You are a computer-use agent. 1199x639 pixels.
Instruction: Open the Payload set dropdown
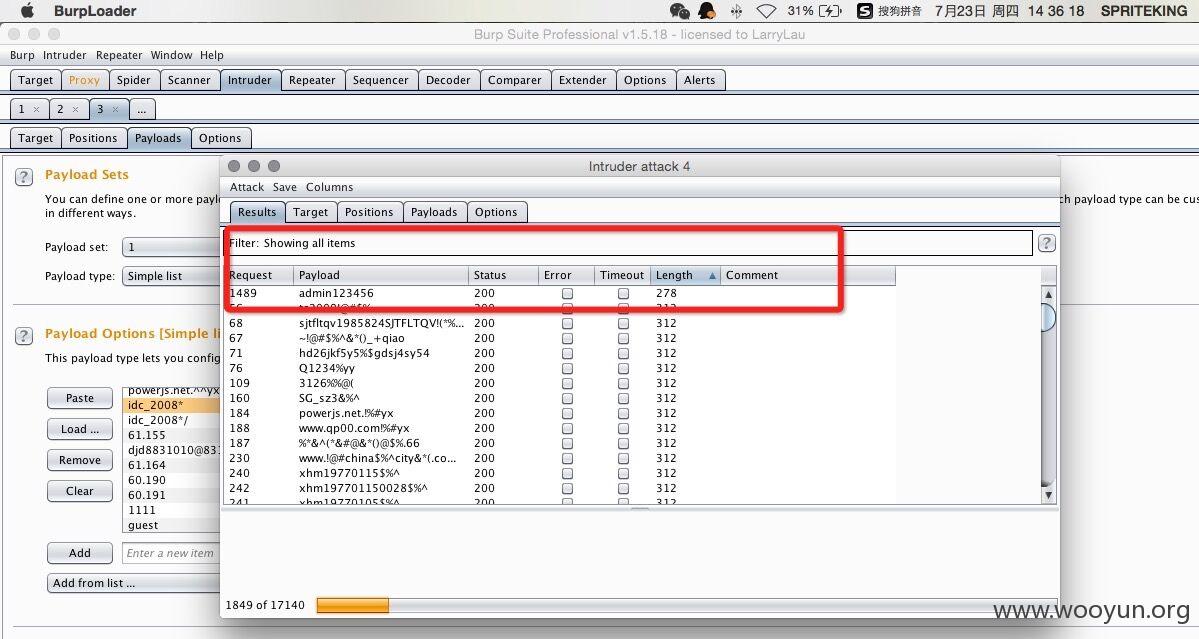[x=171, y=247]
